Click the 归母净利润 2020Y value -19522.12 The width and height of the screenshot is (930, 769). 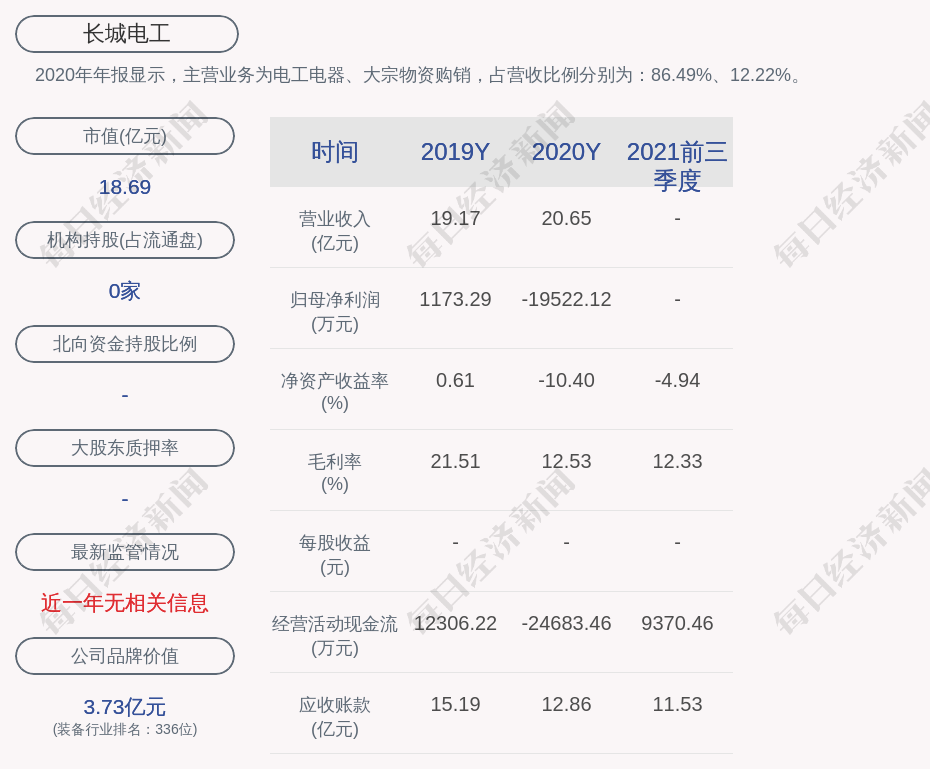pyautogui.click(x=566, y=299)
